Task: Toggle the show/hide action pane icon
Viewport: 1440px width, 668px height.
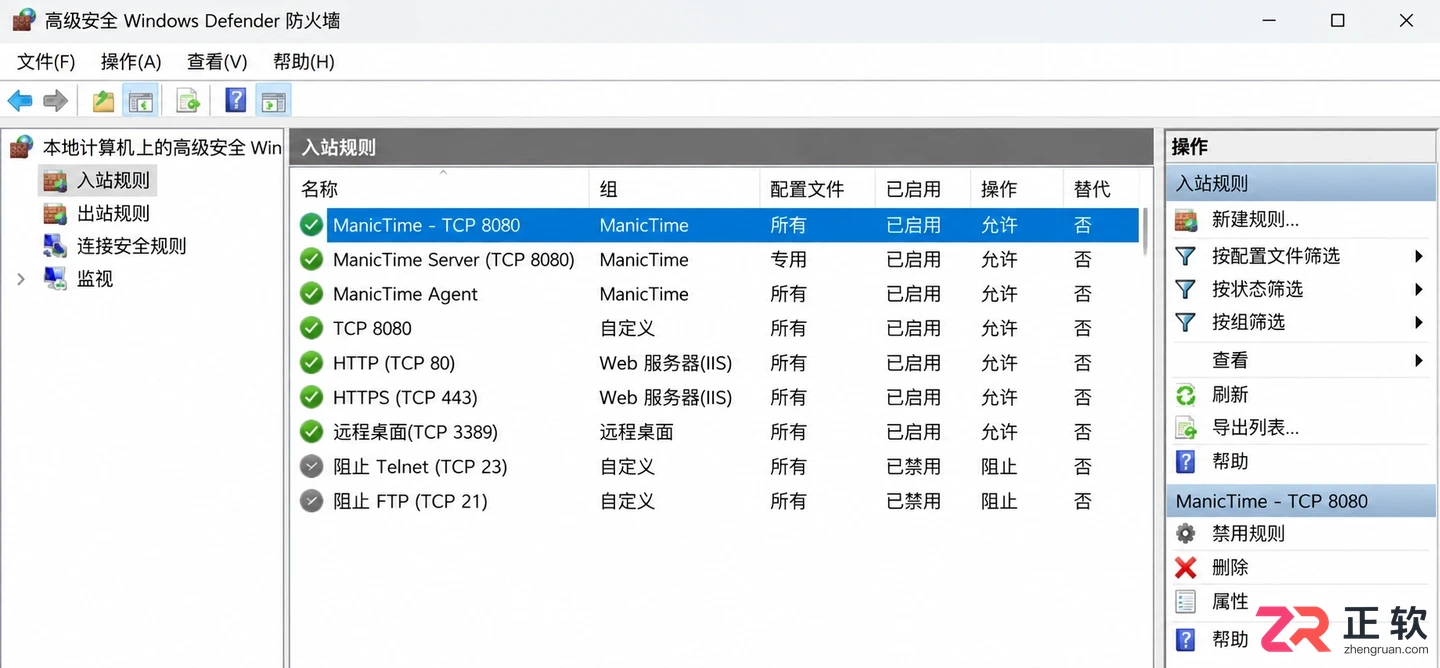Action: 273,100
